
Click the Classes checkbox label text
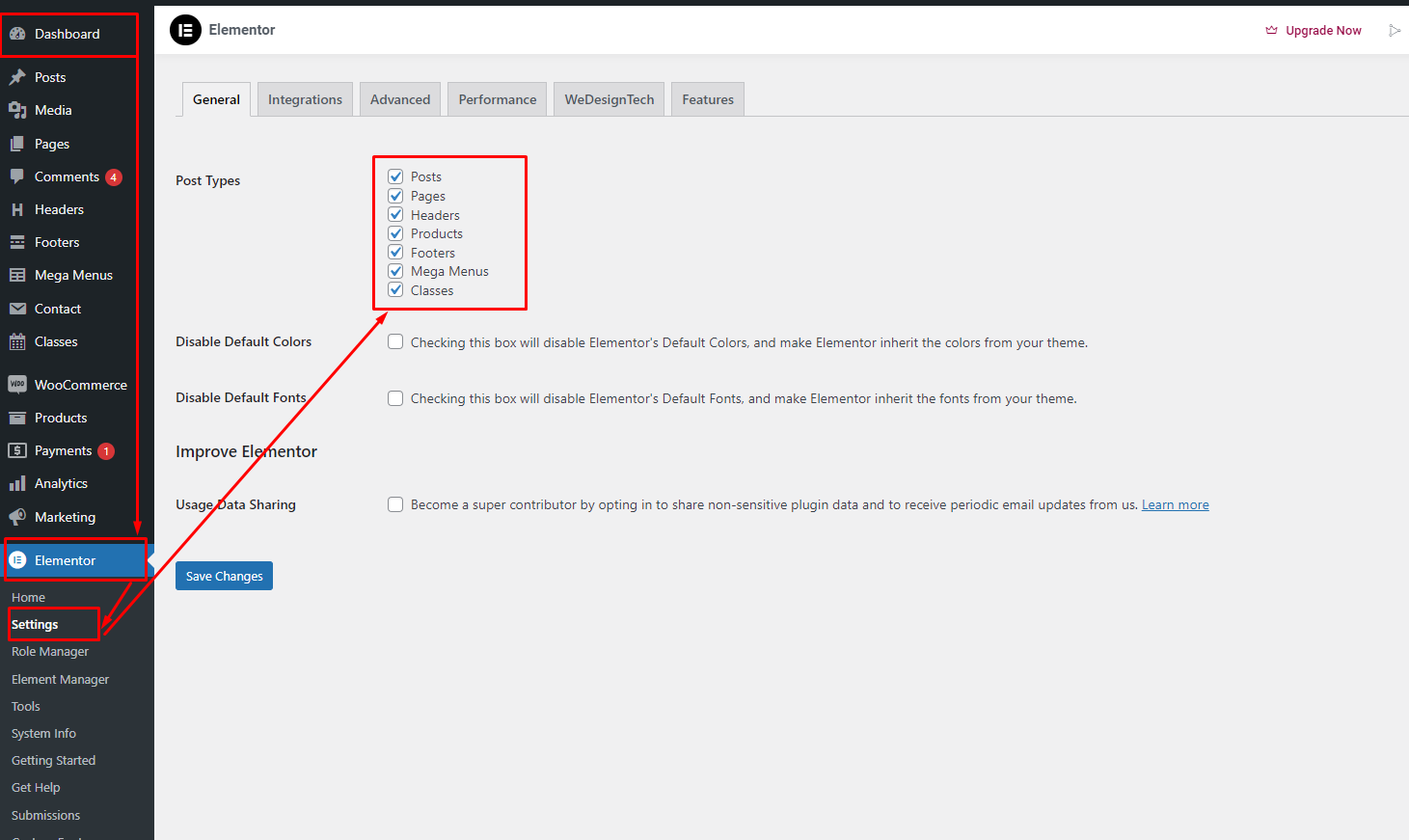(432, 290)
